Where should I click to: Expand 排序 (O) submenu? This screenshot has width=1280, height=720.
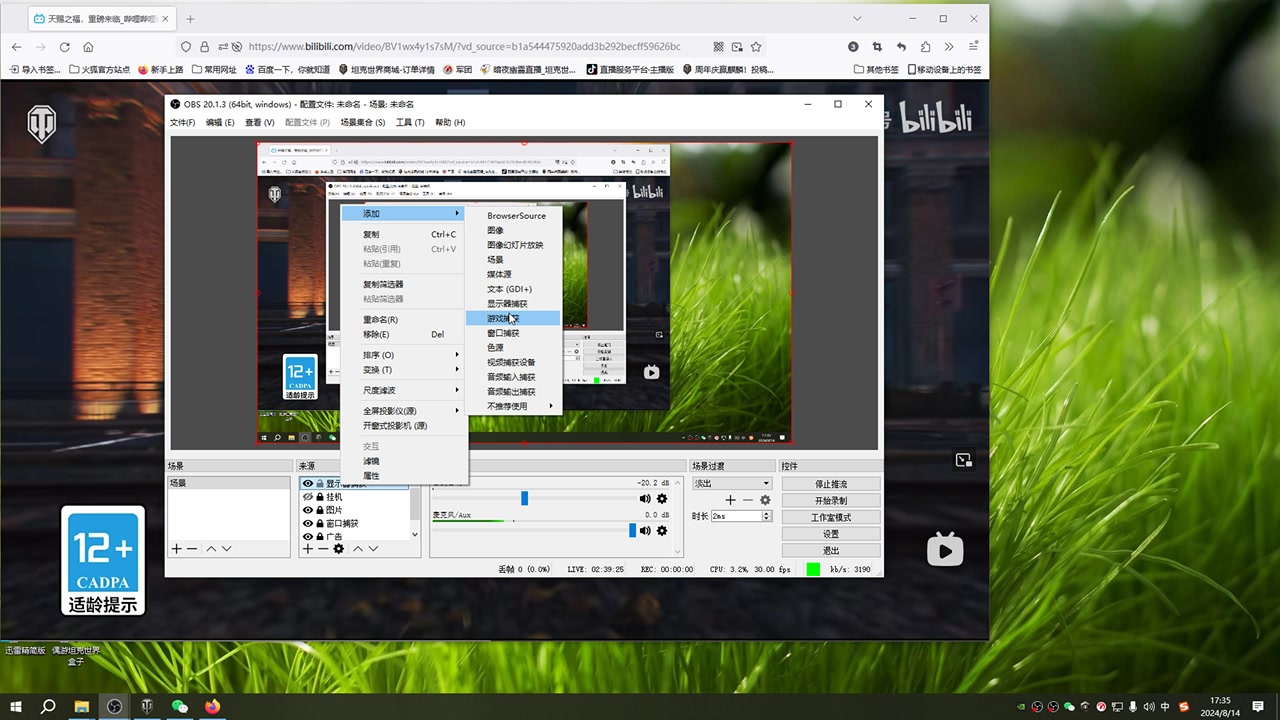[x=403, y=355]
